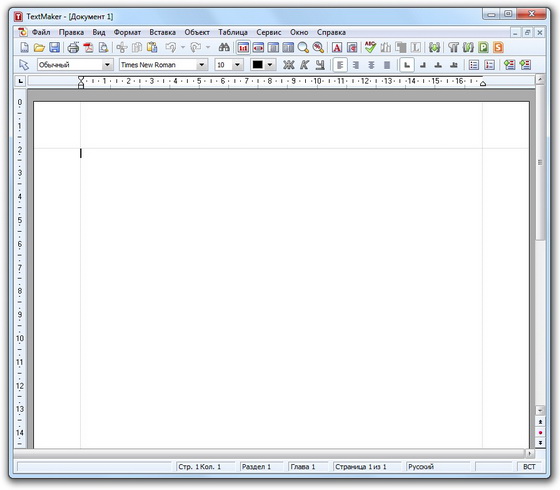This screenshot has height=490, width=560.
Task: Click the black font color swatch
Action: pos(258,65)
